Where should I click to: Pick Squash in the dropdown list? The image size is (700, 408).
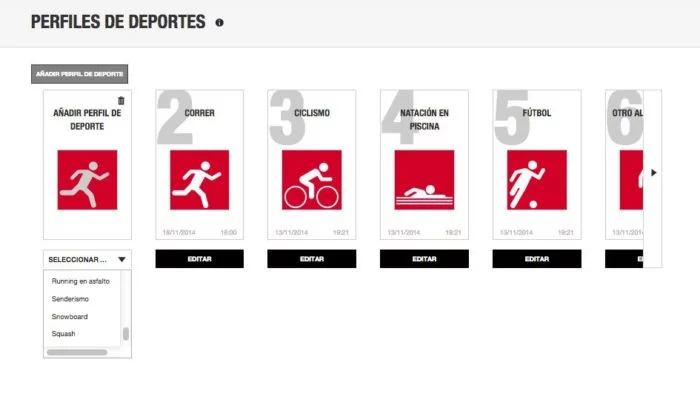click(x=63, y=334)
